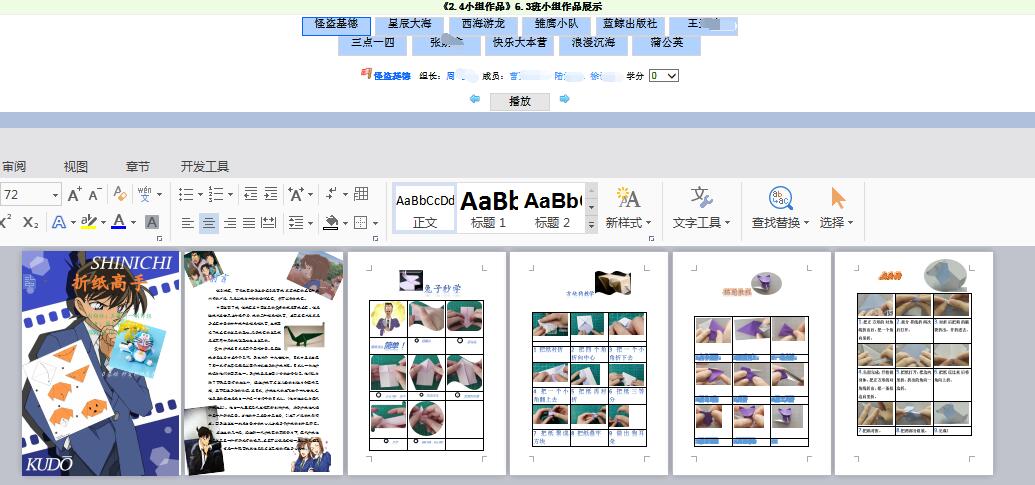Expand font color dropdown arrow
This screenshot has width=1035, height=485.
[133, 222]
